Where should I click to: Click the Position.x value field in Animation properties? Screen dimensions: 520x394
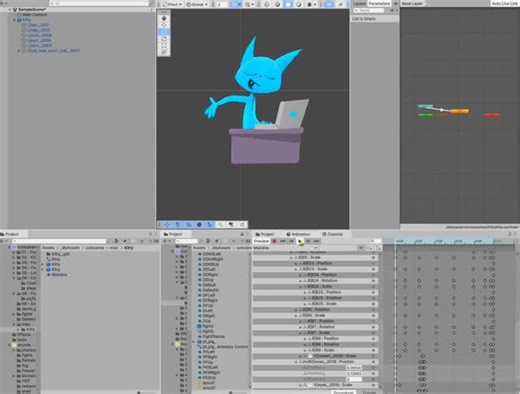(x=354, y=368)
